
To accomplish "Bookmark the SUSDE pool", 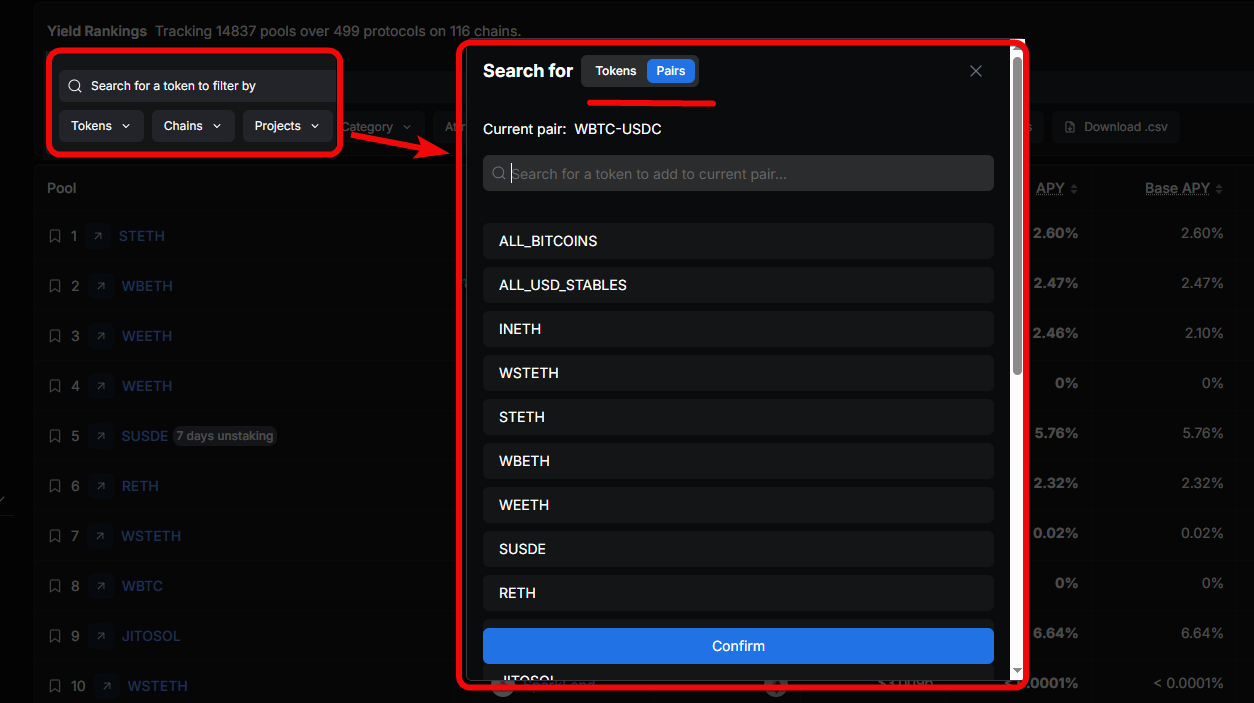I will pos(55,436).
